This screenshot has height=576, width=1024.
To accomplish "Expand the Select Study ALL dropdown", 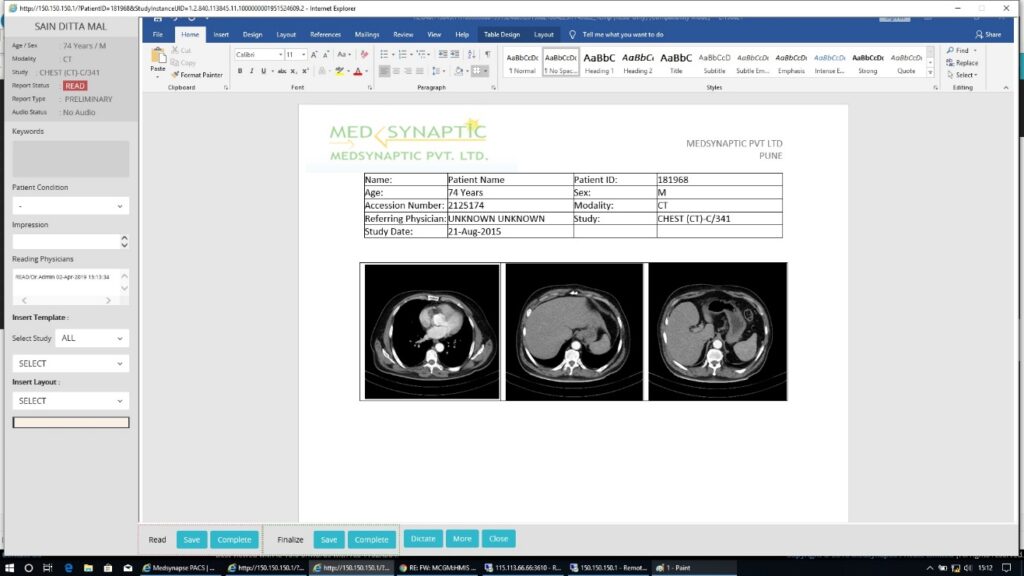I will tap(92, 338).
